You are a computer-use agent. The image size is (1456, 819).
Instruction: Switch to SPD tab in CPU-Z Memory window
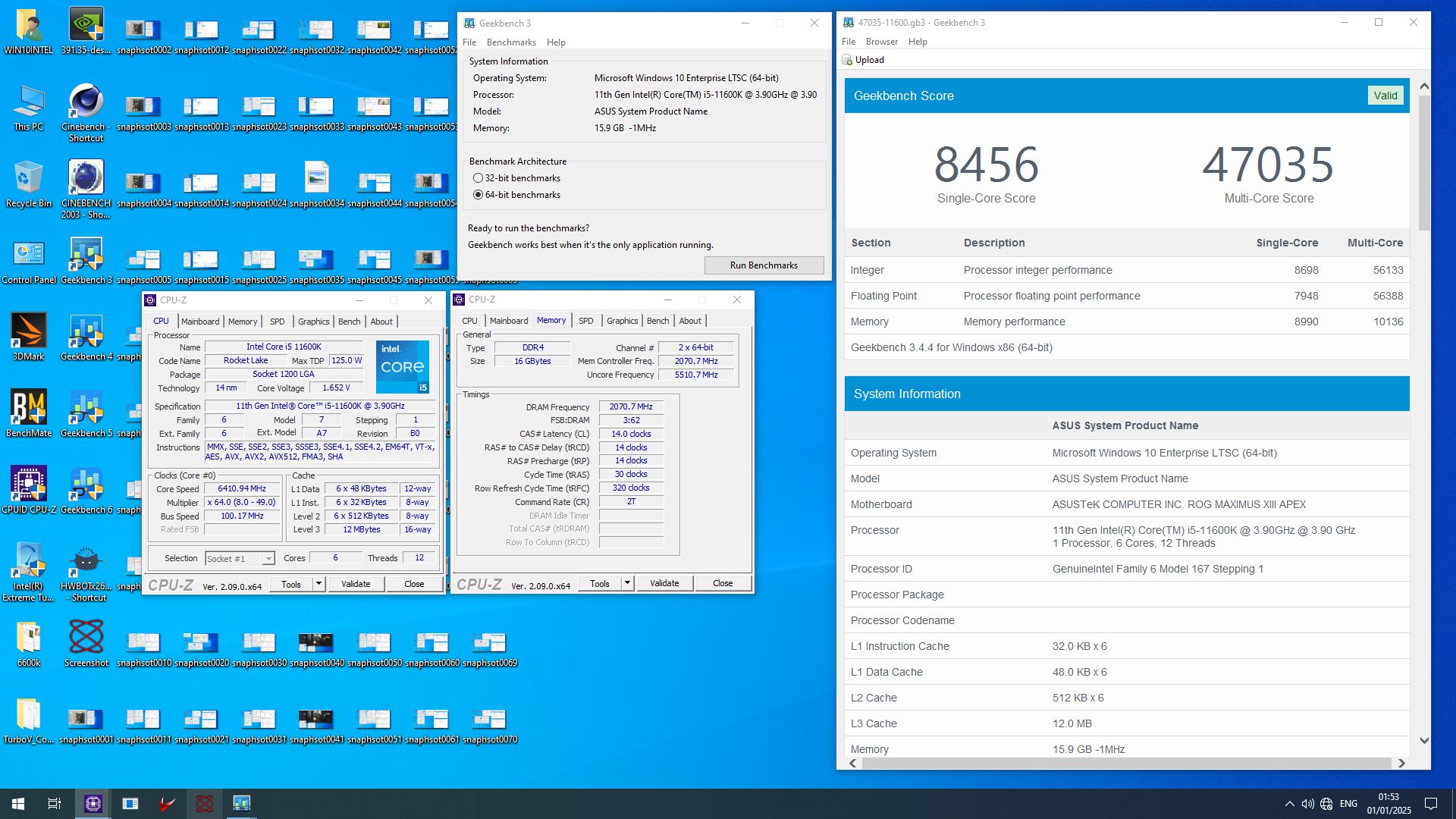(x=585, y=321)
